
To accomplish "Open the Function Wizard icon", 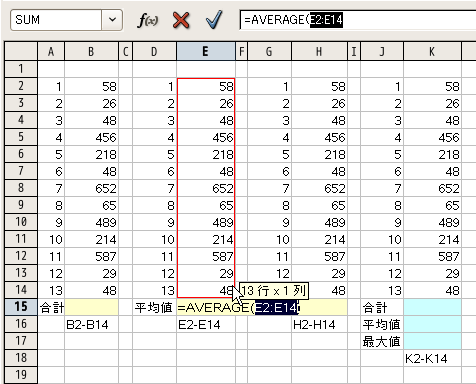I will 148,20.
